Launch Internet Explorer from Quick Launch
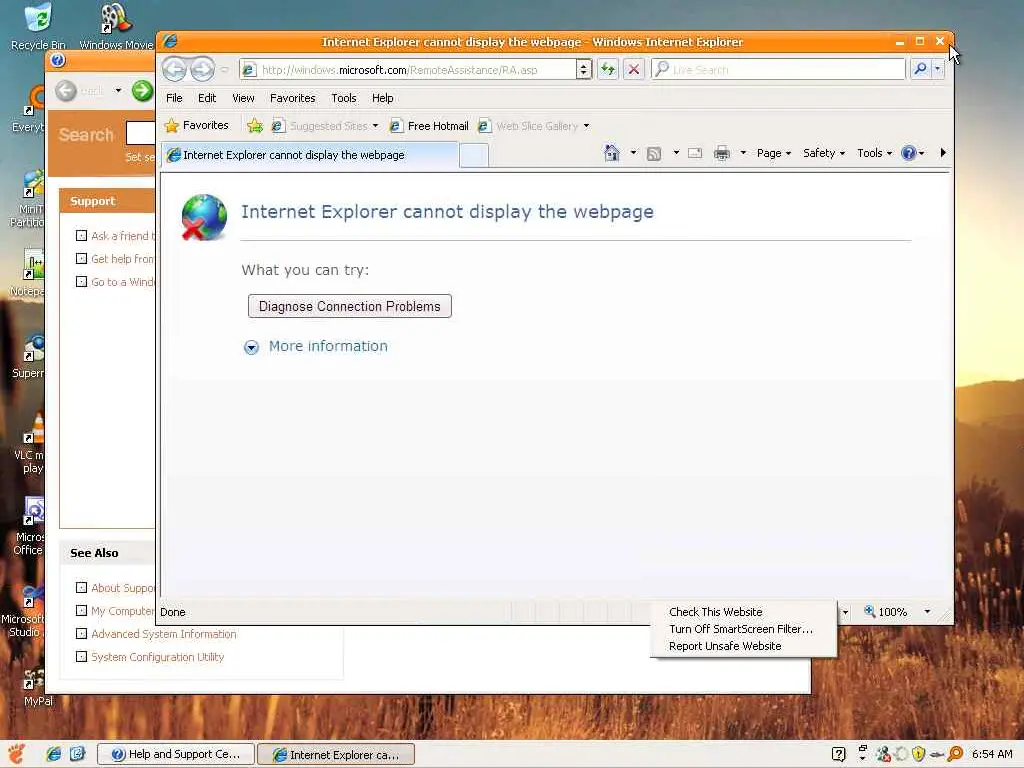The width and height of the screenshot is (1024, 768). click(54, 754)
